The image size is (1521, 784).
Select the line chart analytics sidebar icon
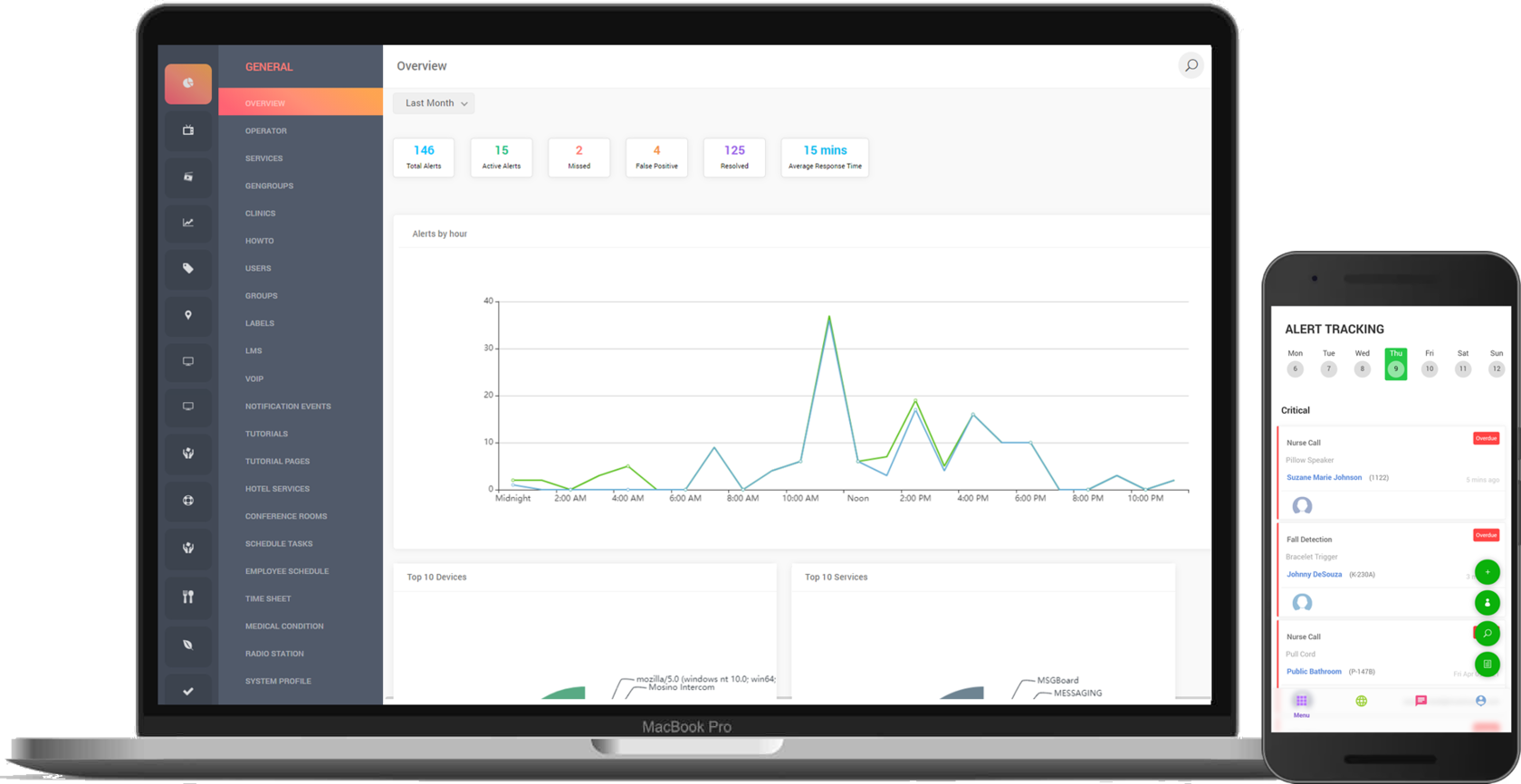click(188, 223)
